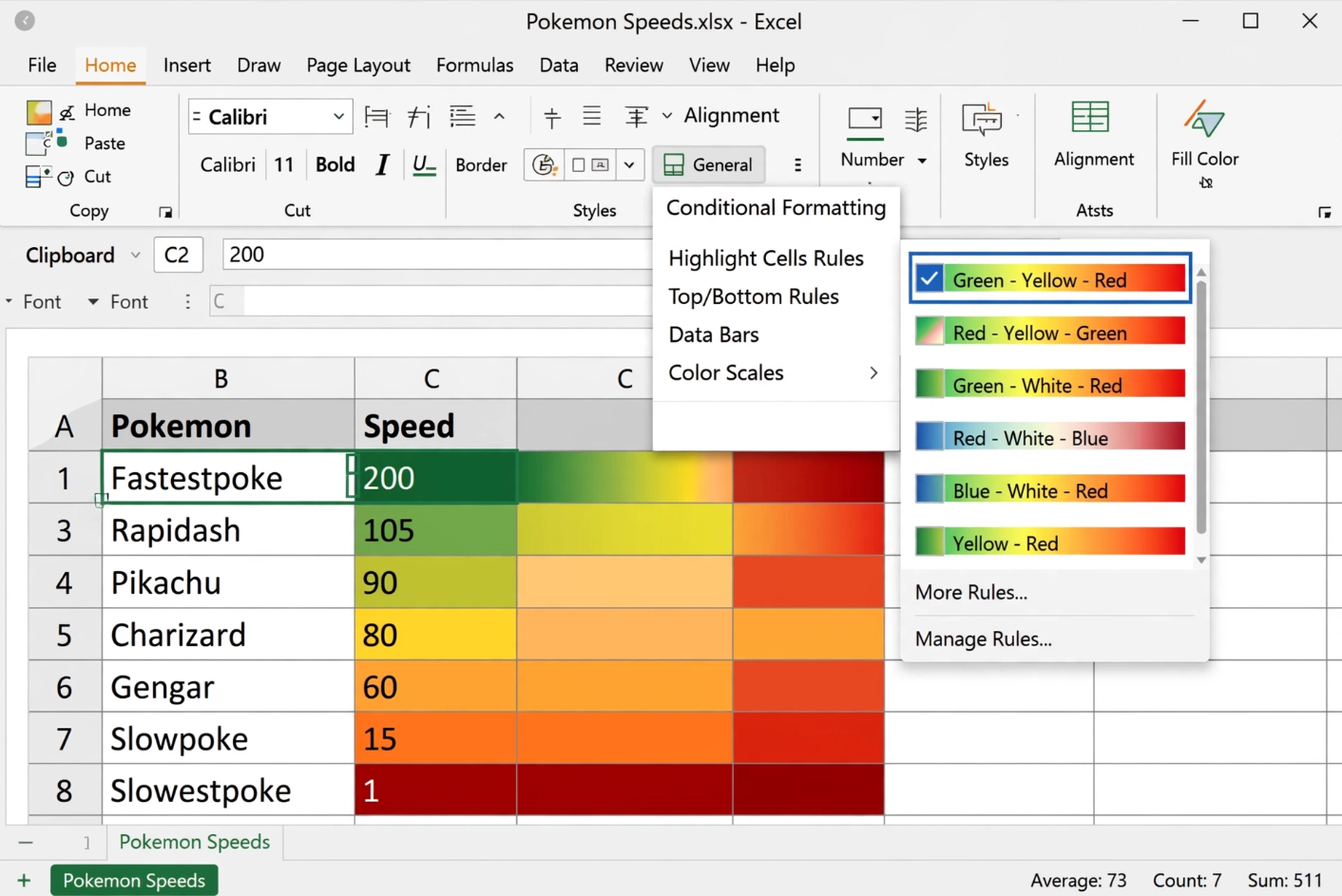Expand the Clipboard name box chevron
1342x896 pixels.
point(135,256)
